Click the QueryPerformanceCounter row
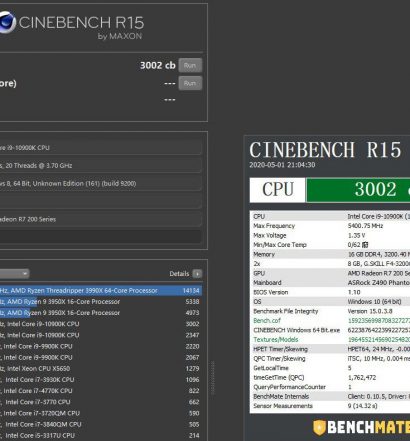 coord(330,387)
